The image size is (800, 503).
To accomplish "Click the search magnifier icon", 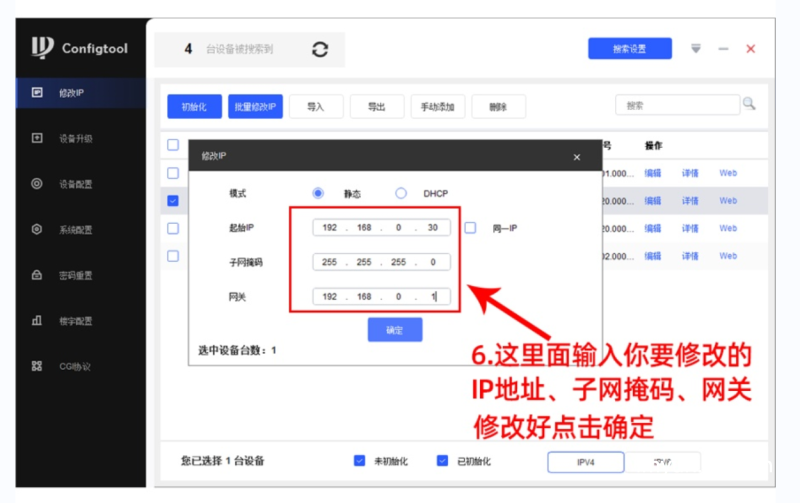I will tap(749, 104).
